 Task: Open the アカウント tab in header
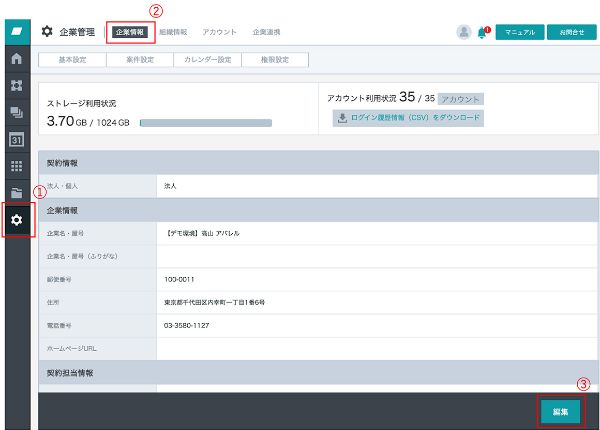[219, 32]
